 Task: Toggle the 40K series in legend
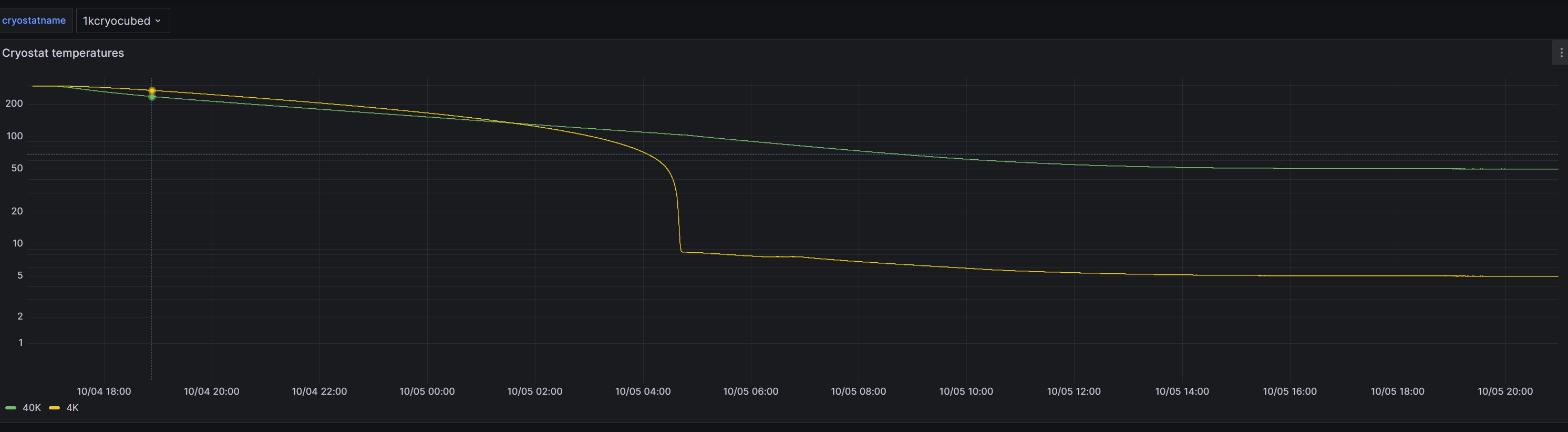coord(32,408)
